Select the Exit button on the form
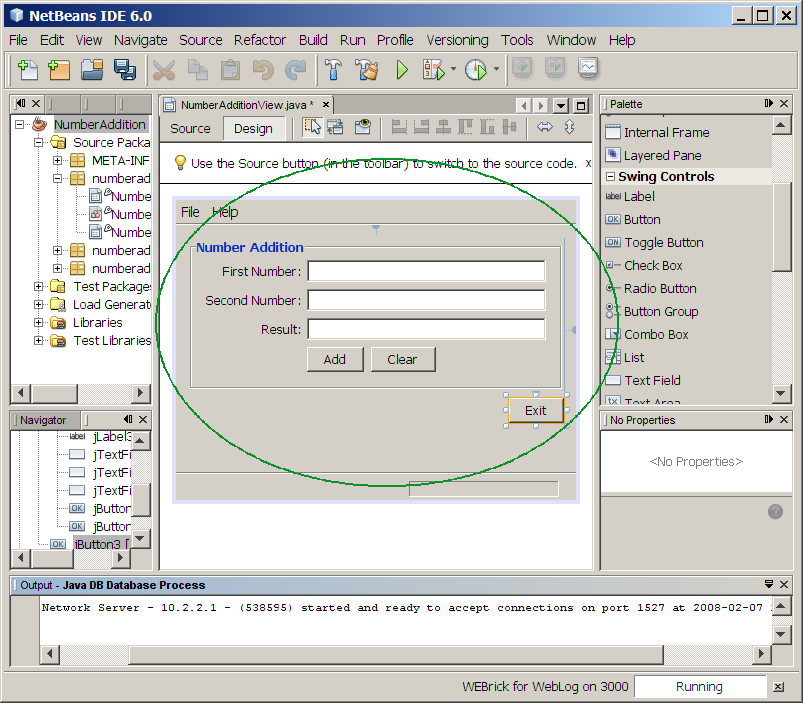Viewport: 803px width, 703px height. (x=536, y=411)
